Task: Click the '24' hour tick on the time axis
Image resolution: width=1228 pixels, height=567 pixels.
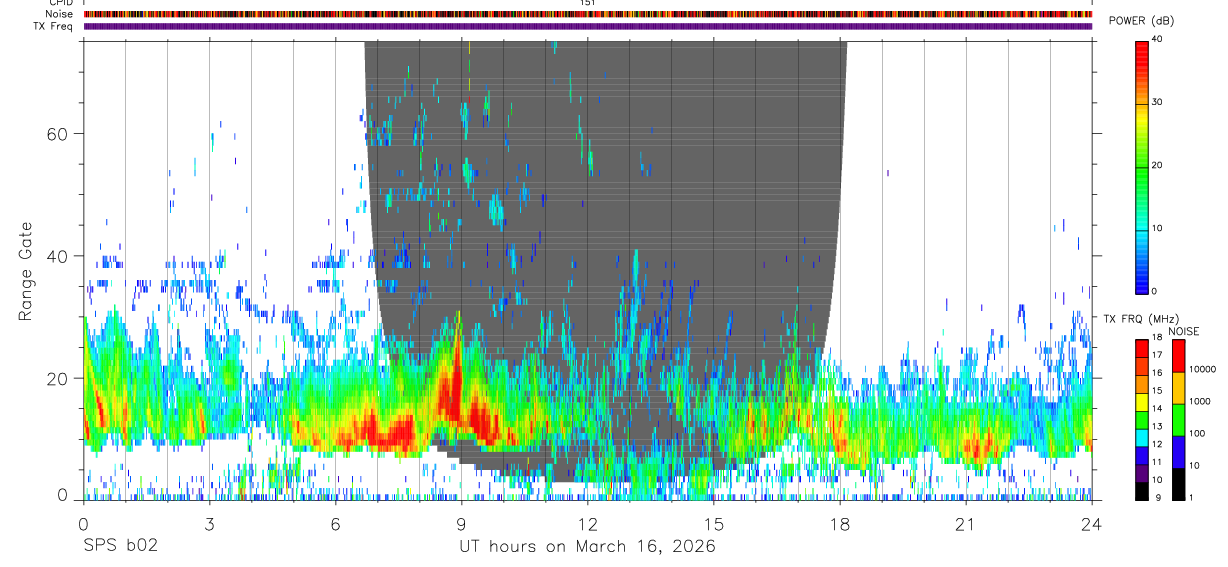Action: tap(1091, 523)
